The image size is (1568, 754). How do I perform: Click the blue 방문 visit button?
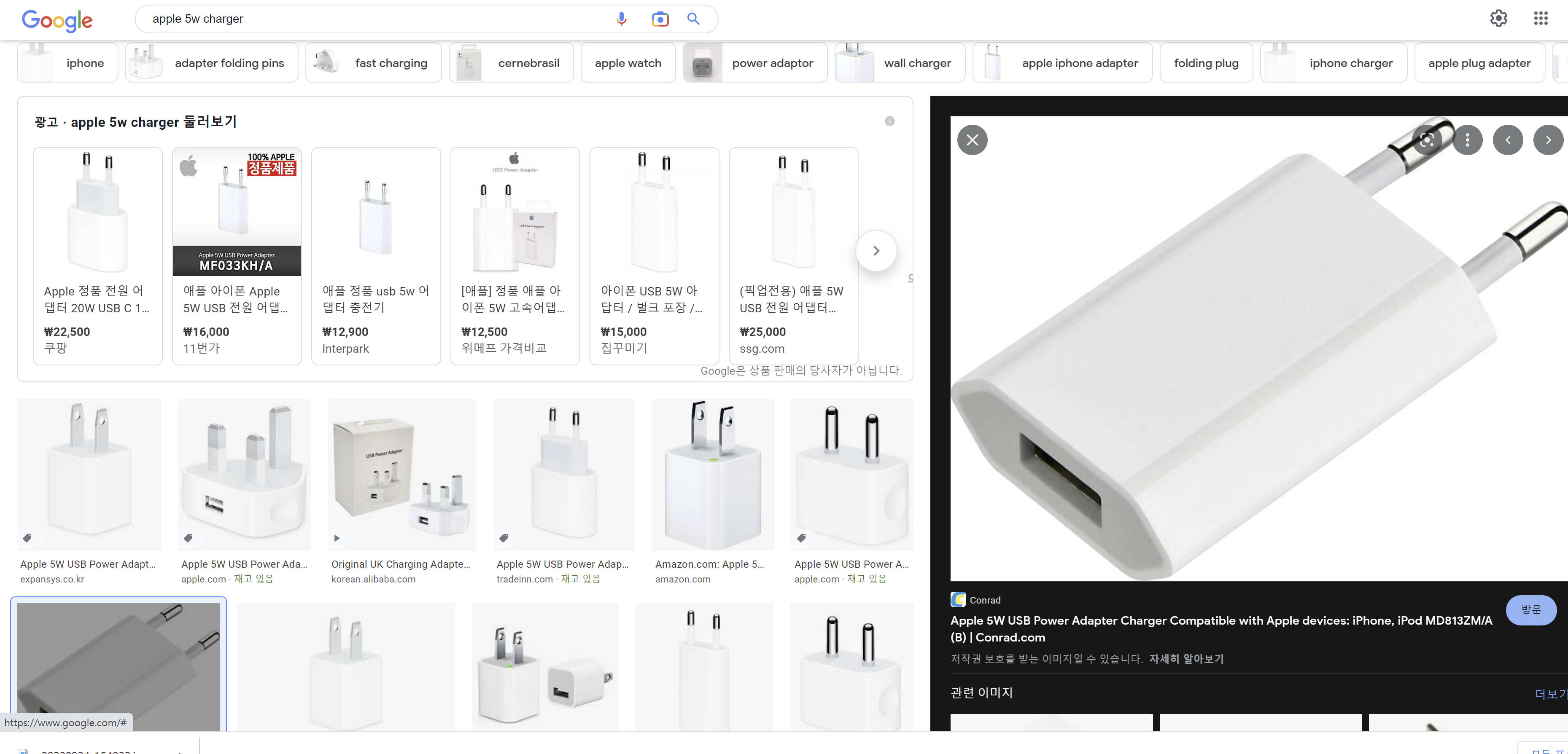[1530, 610]
